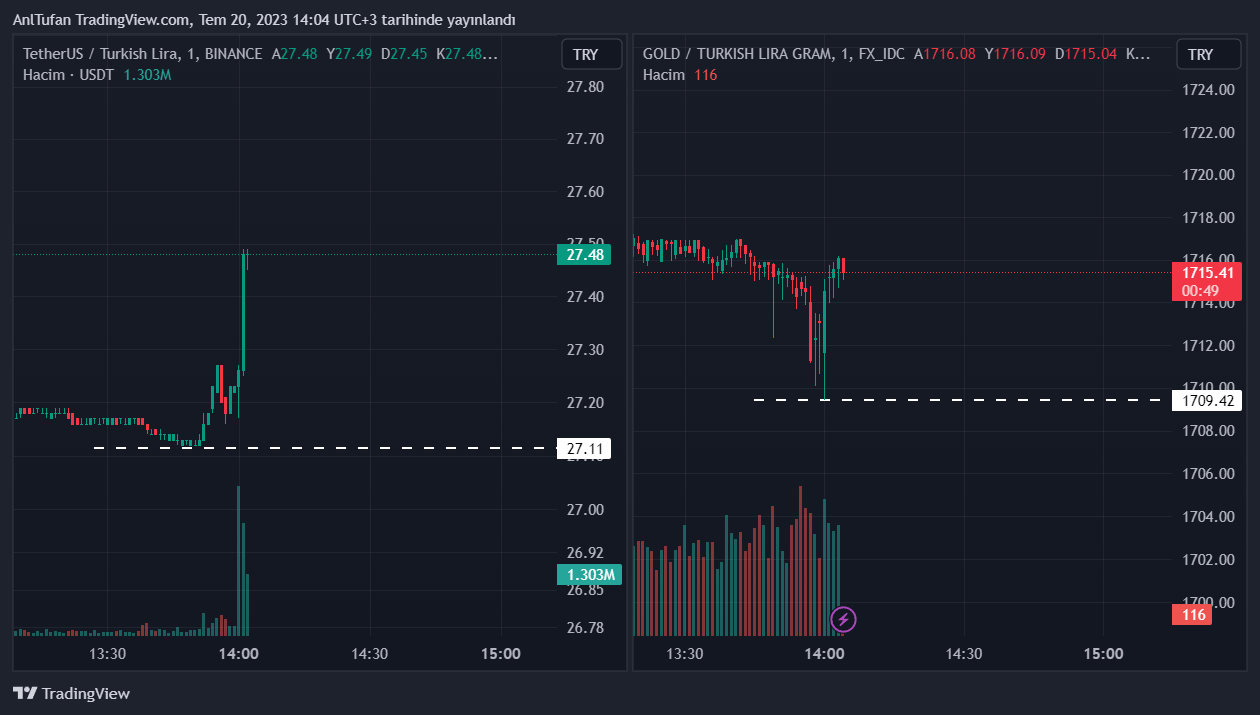1260x715 pixels.
Task: Click the purple lightning event icon
Action: (844, 619)
